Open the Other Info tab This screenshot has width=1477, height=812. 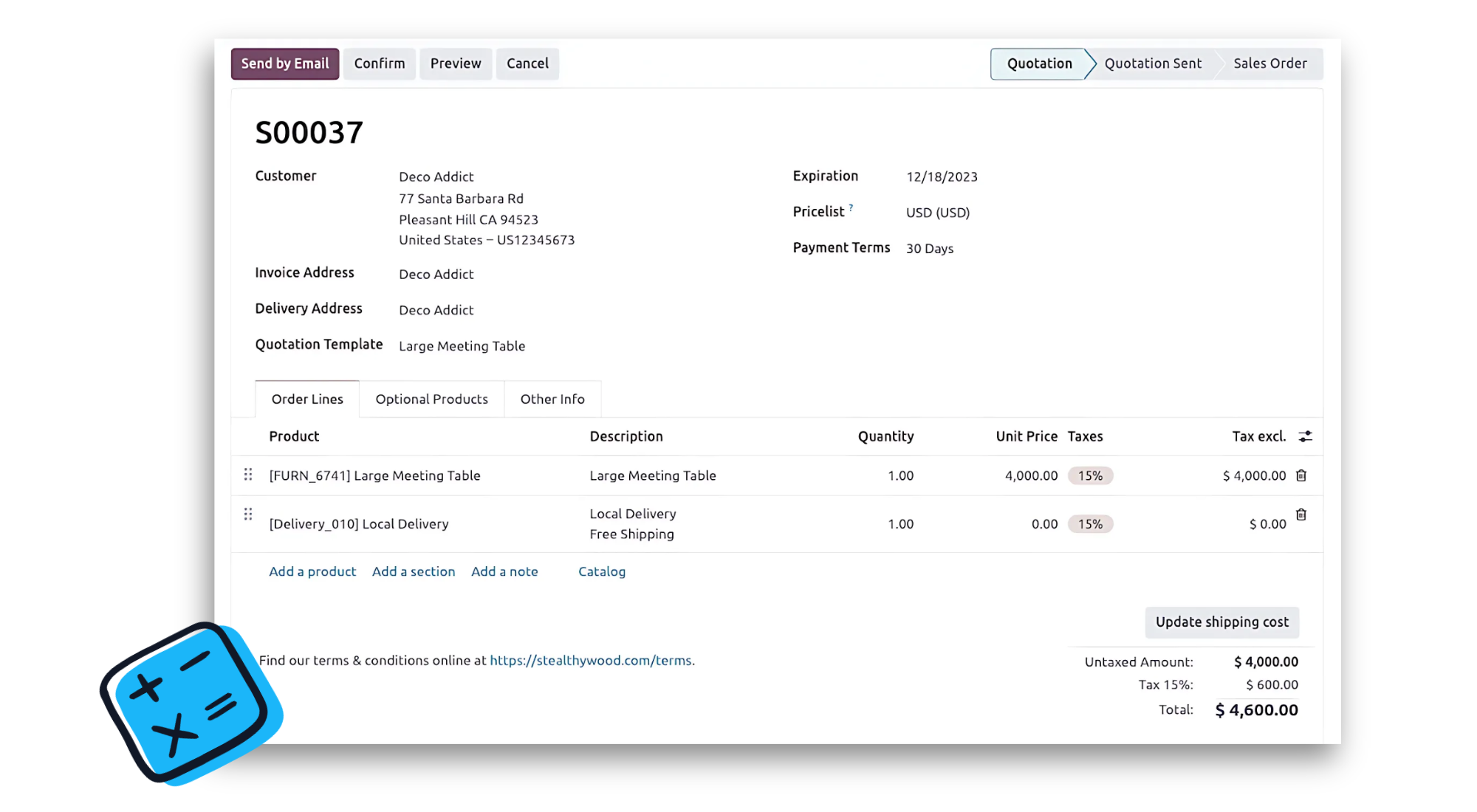tap(552, 399)
